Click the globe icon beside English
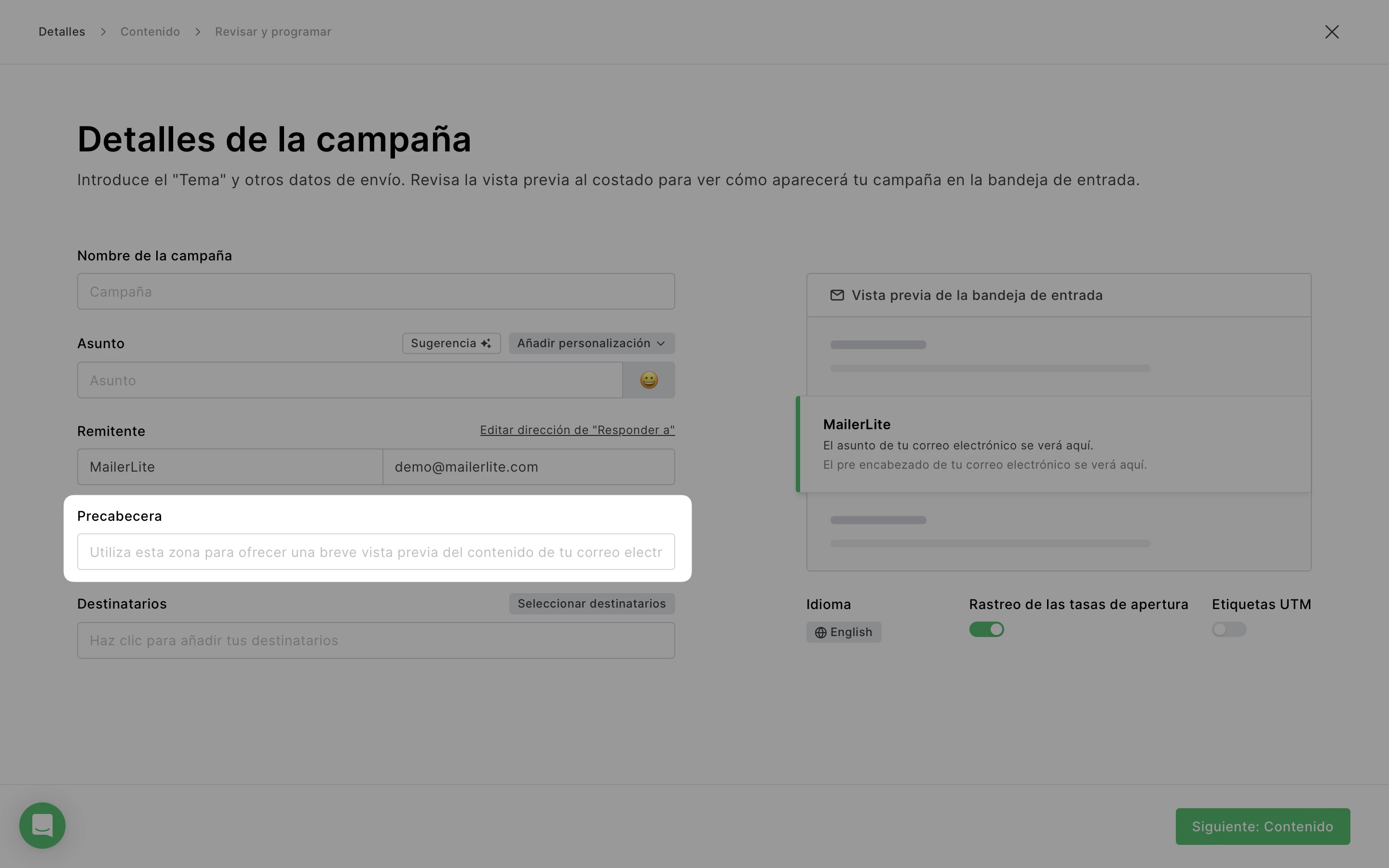Screen dimensions: 1389x868 [x=821, y=632]
